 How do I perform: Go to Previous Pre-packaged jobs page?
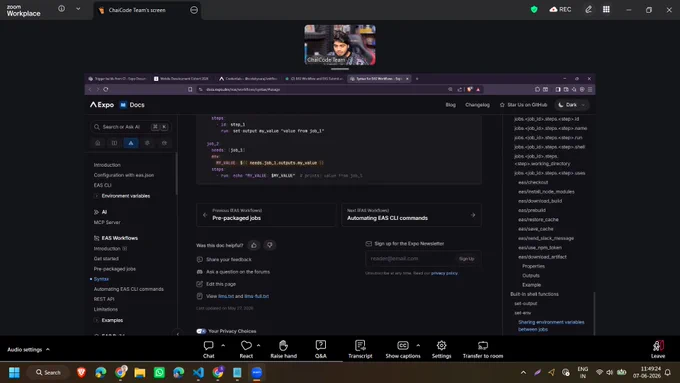[266, 215]
